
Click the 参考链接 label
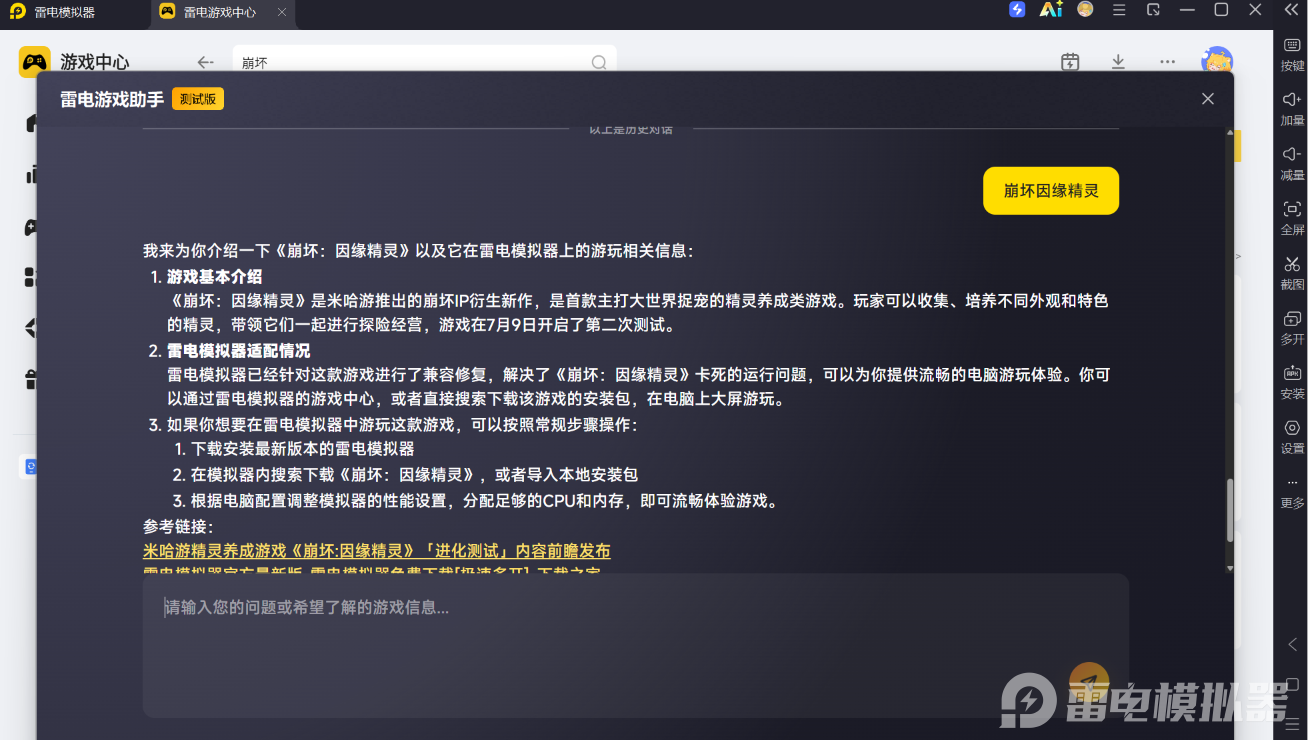[178, 526]
